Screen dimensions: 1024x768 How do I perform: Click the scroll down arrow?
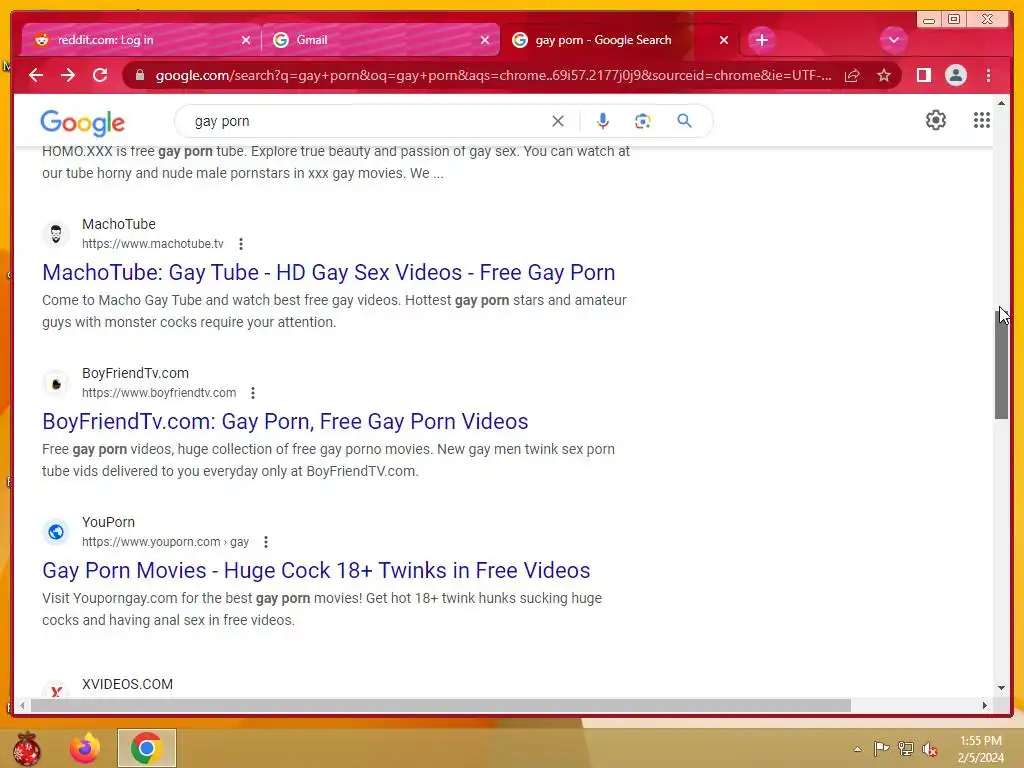coord(1002,687)
